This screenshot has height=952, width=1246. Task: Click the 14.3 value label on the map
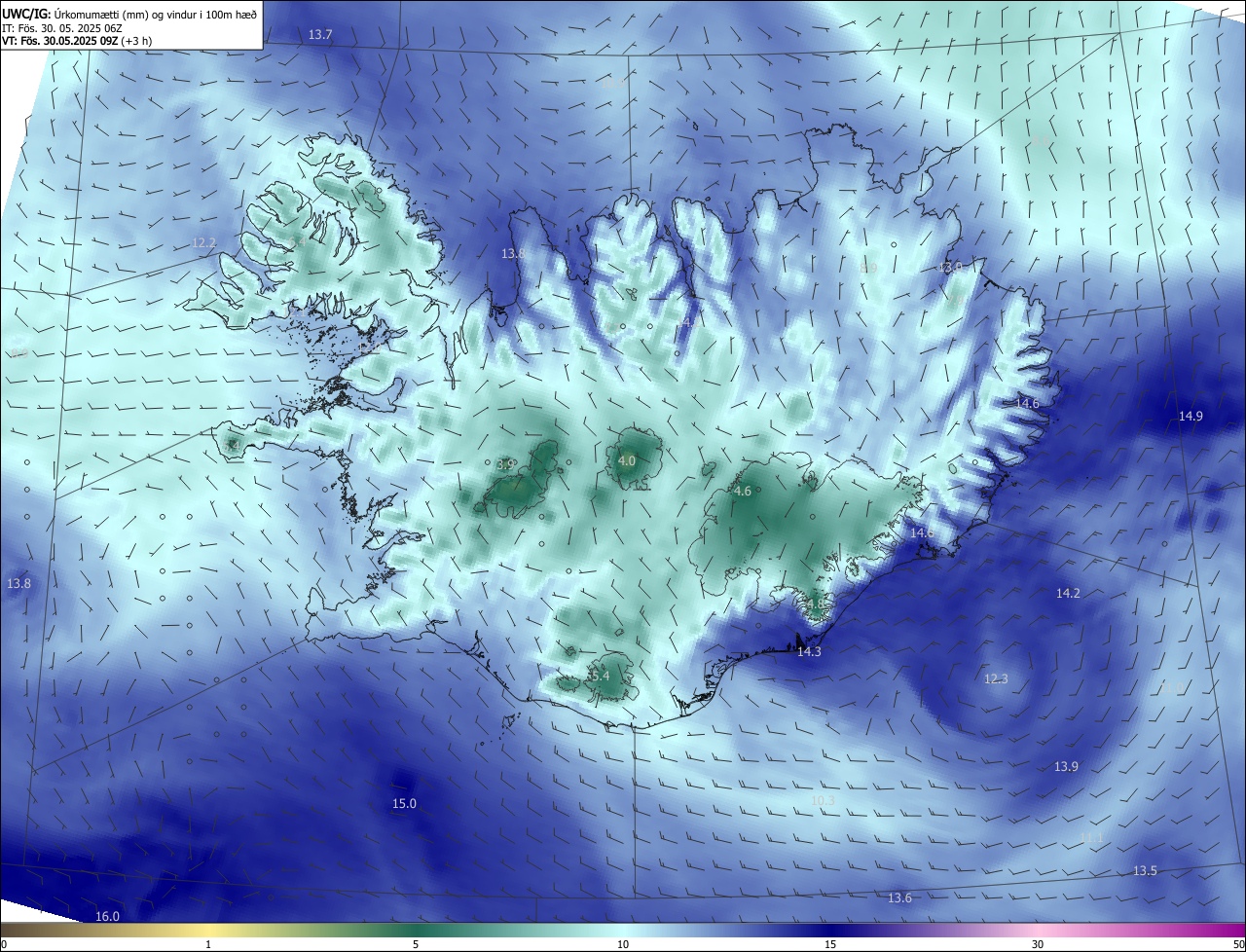point(809,651)
